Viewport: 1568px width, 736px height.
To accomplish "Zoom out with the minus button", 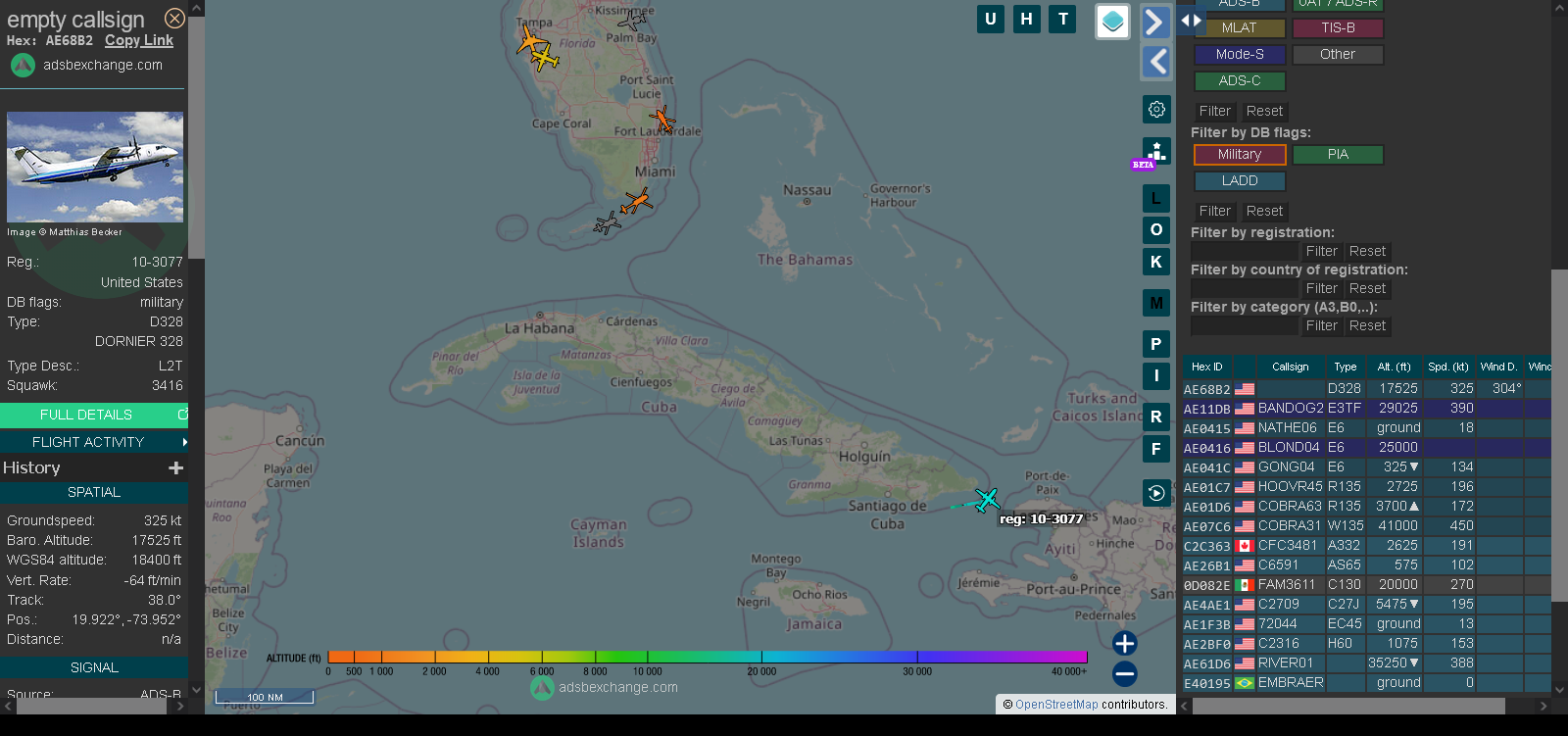I will [1125, 673].
